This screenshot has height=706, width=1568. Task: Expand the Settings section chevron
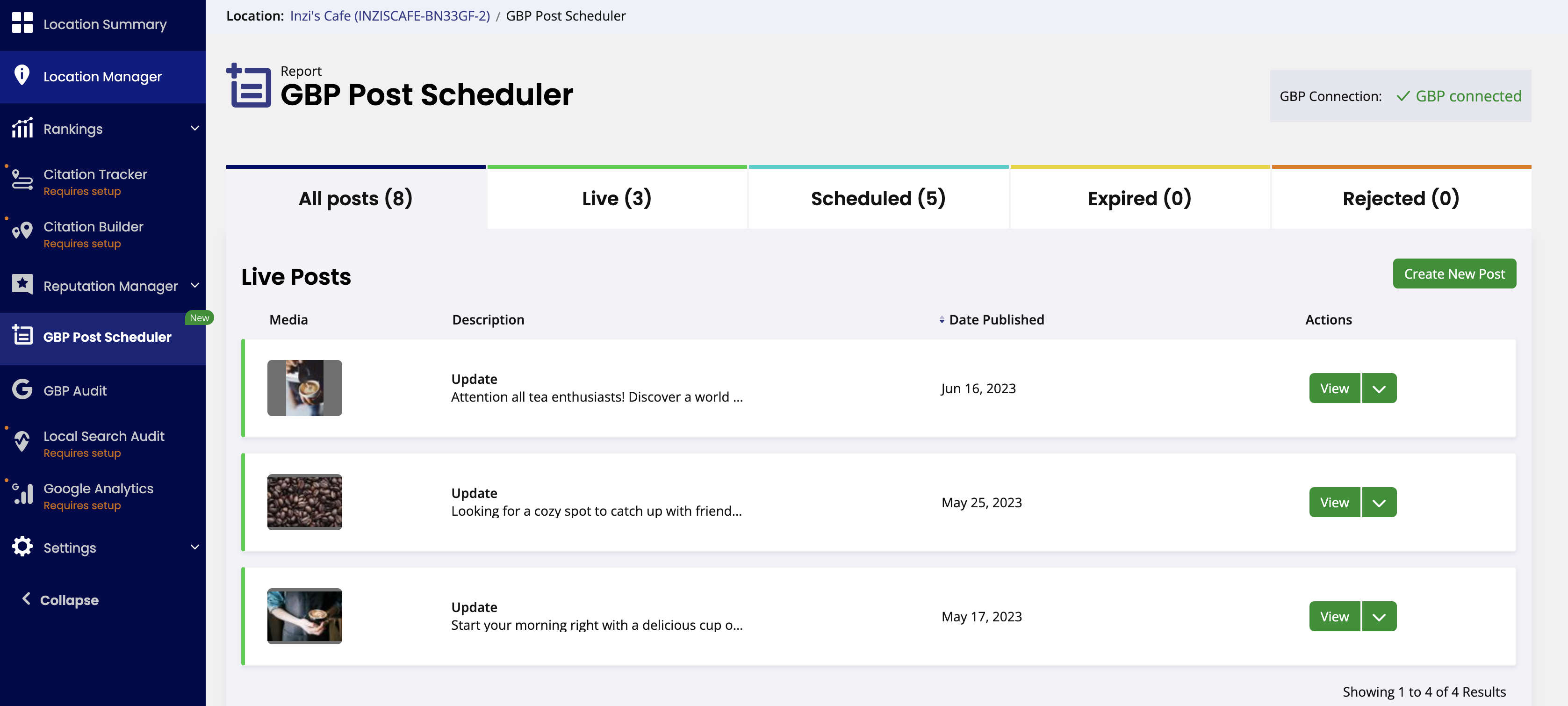[194, 547]
